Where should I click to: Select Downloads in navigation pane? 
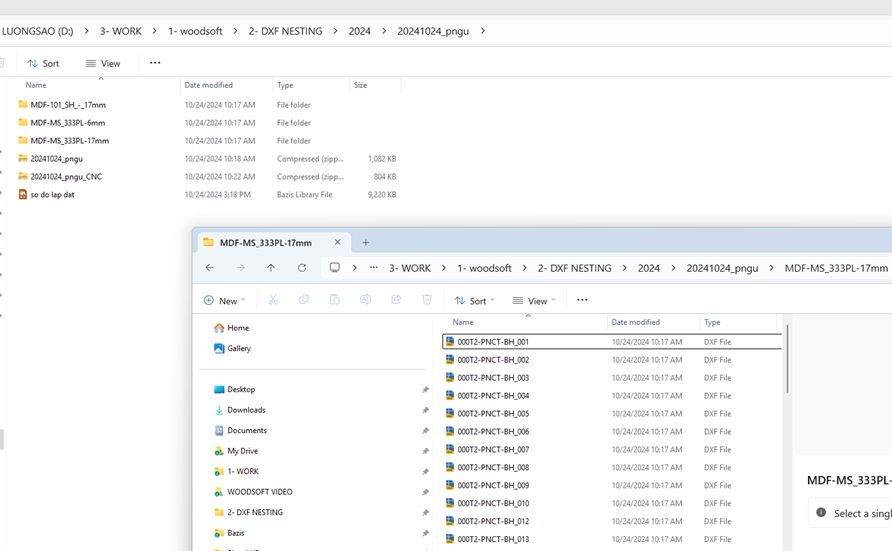246,410
